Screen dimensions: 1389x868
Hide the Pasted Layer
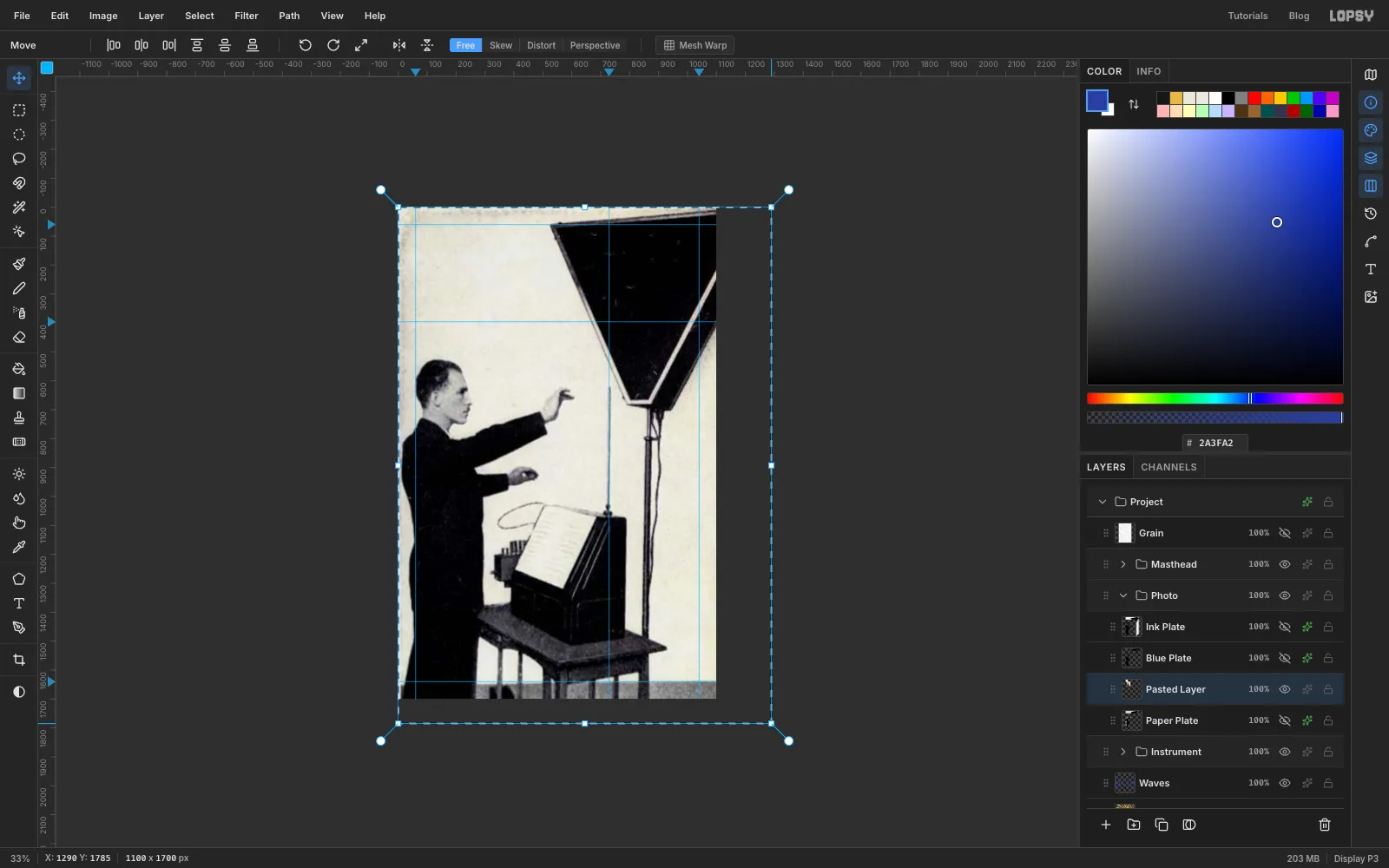coord(1285,689)
